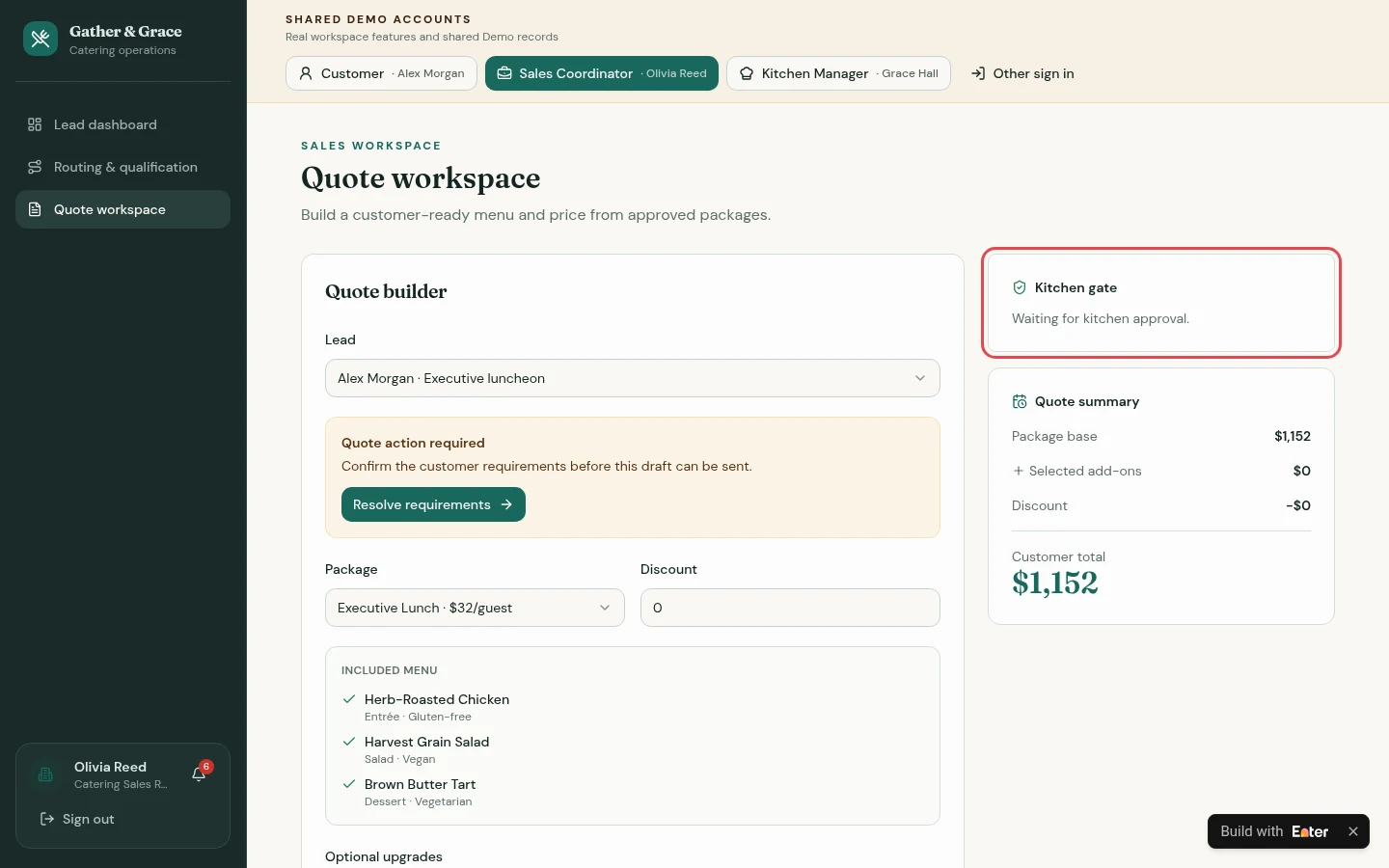Click the Lead dashboard grid icon
The image size is (1389, 868).
[35, 124]
